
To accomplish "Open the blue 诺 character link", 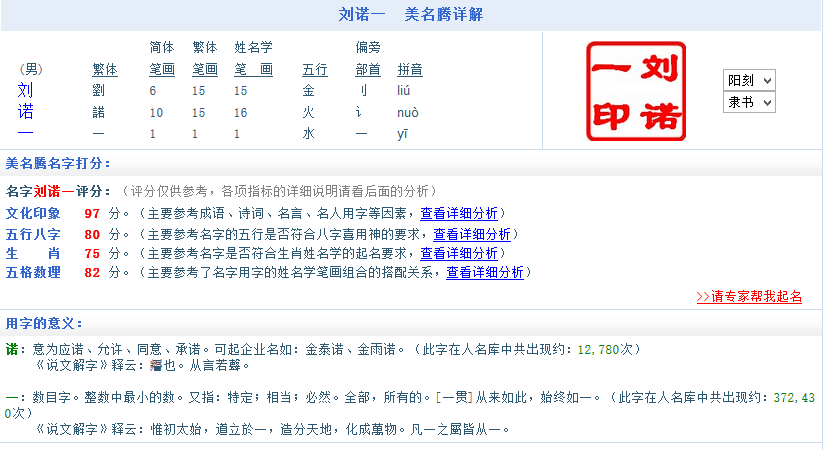I will point(25,112).
